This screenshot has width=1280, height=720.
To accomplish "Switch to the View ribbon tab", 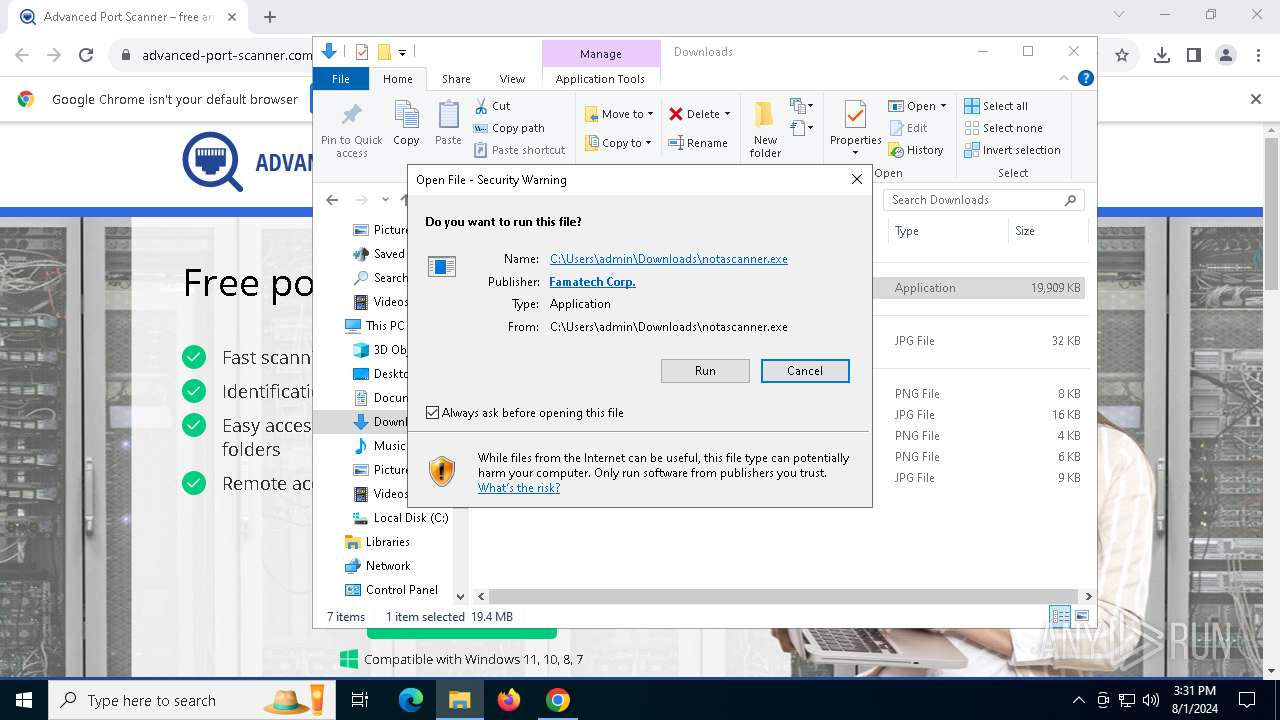I will click(x=512, y=79).
